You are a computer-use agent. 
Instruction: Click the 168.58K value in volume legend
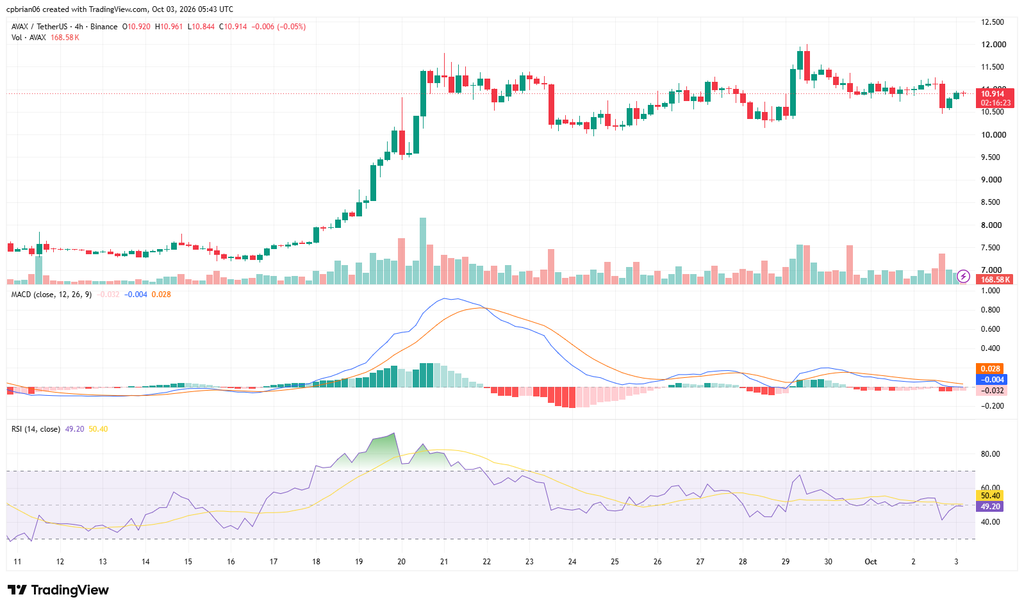click(65, 38)
